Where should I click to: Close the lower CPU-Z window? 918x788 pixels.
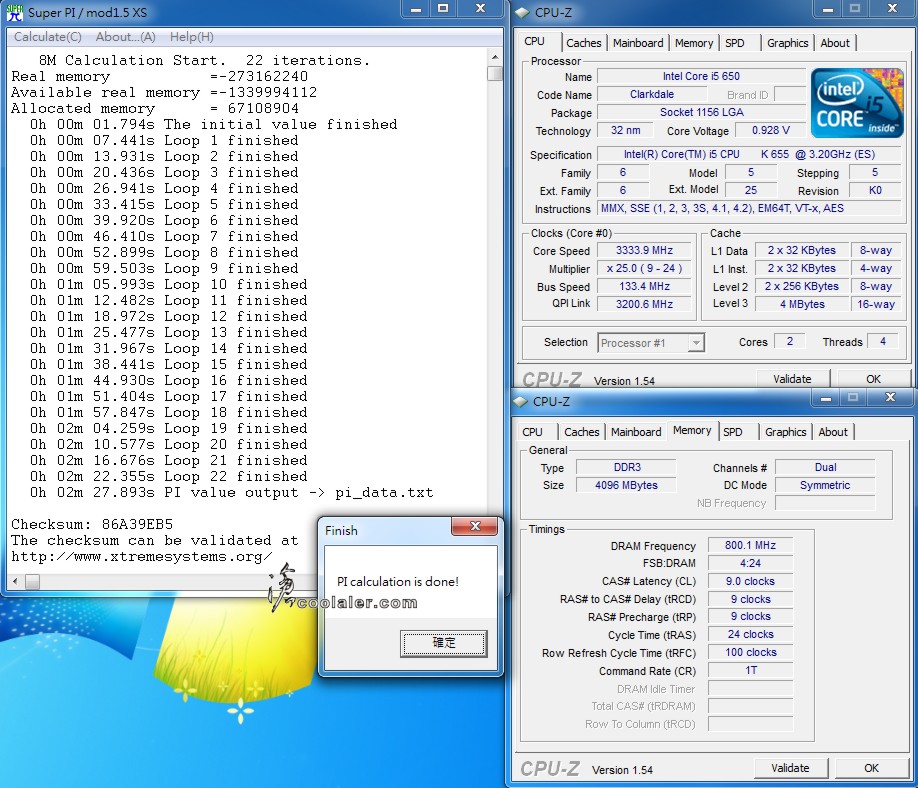click(890, 398)
